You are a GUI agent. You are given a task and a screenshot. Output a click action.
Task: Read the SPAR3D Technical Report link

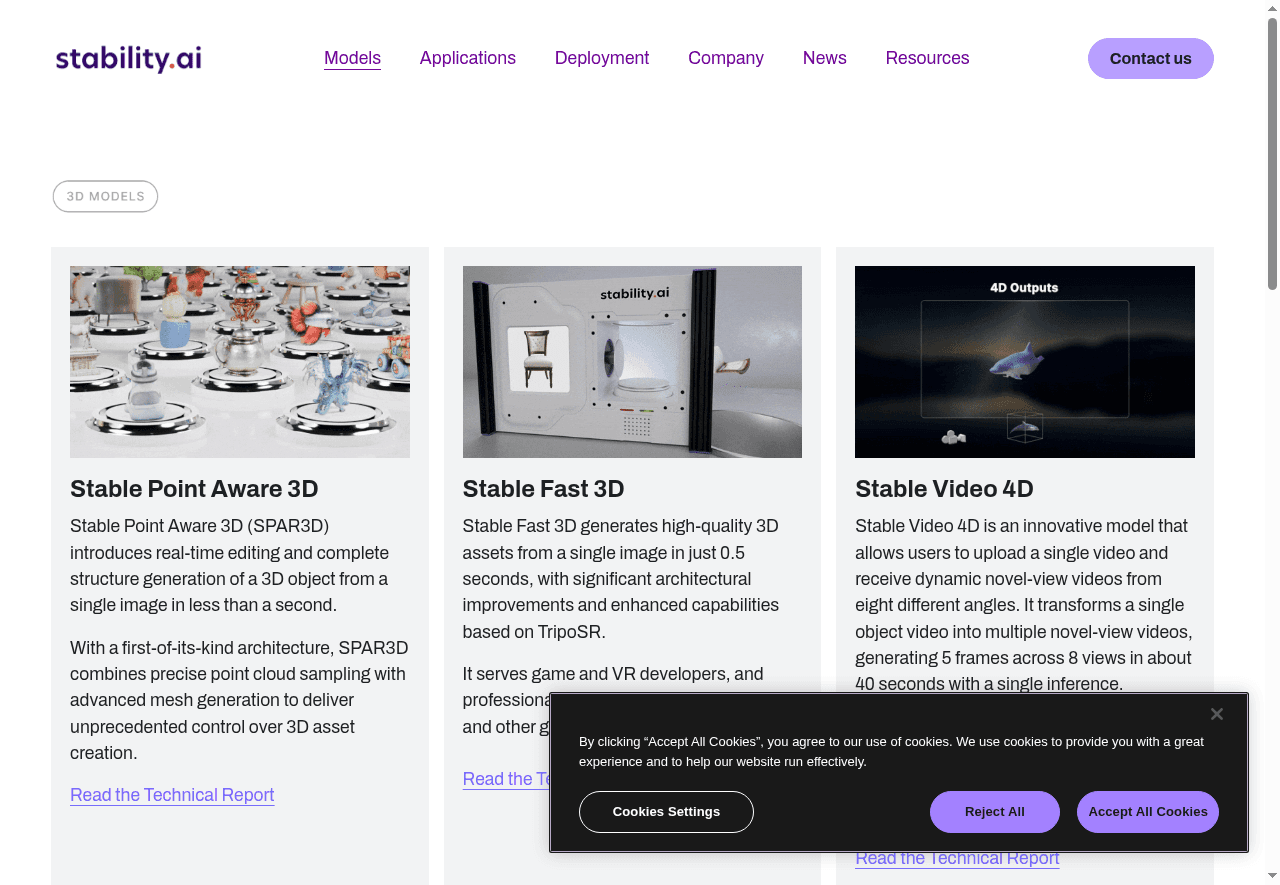172,795
